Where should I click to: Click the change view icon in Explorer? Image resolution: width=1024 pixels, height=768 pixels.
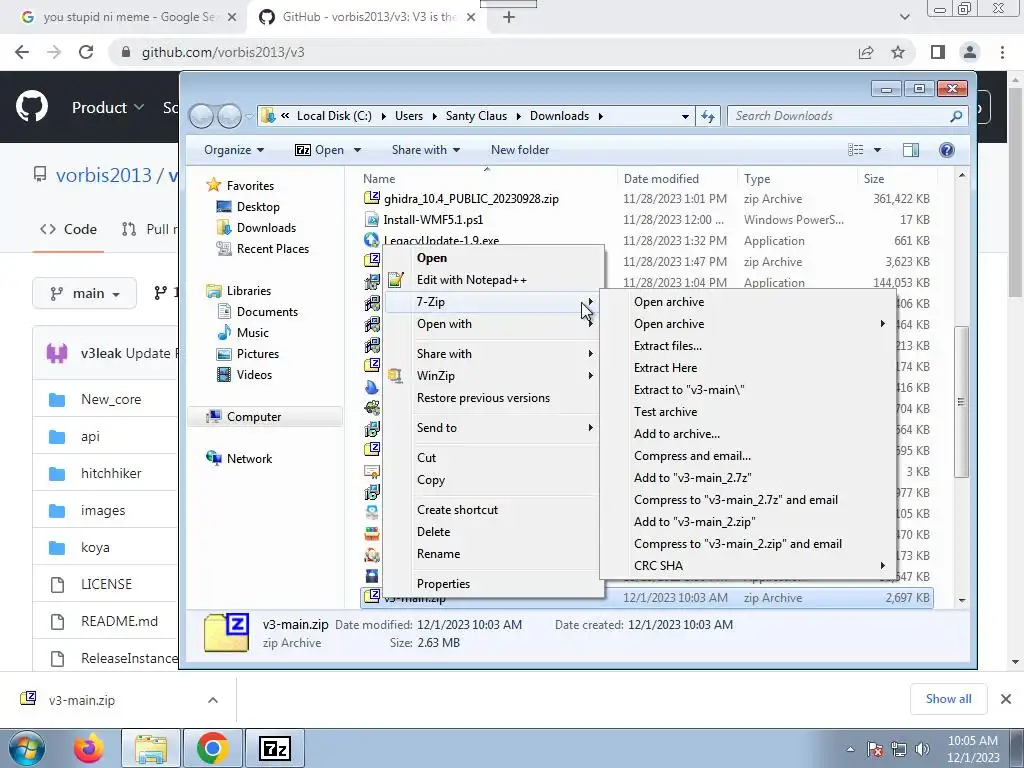point(856,150)
